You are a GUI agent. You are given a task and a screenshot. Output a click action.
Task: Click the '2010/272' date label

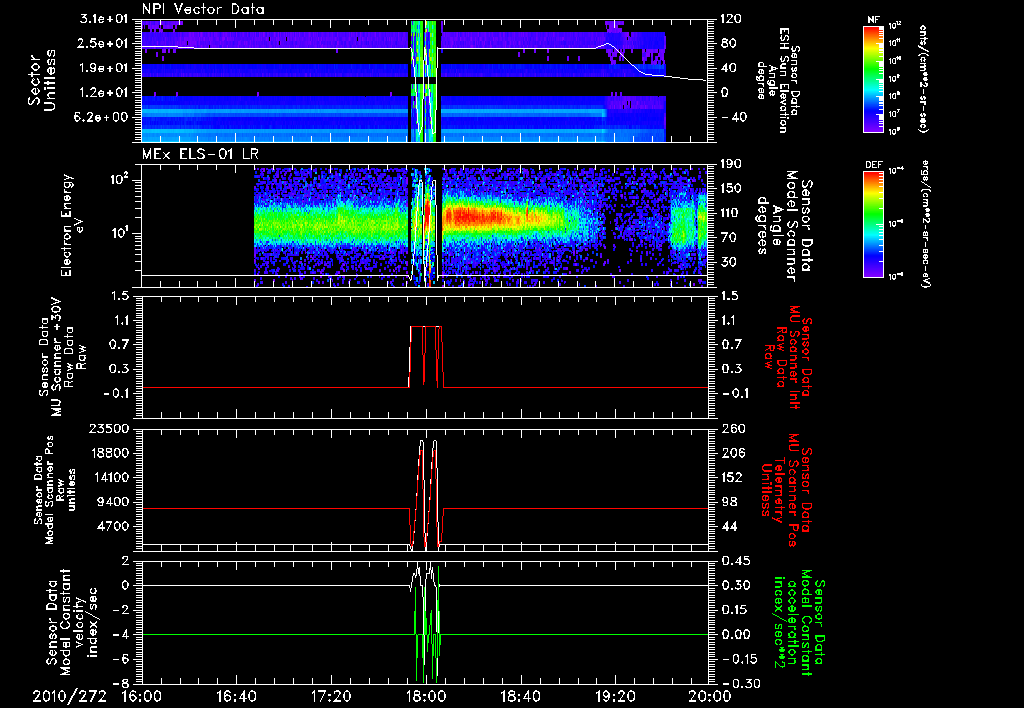(69, 696)
